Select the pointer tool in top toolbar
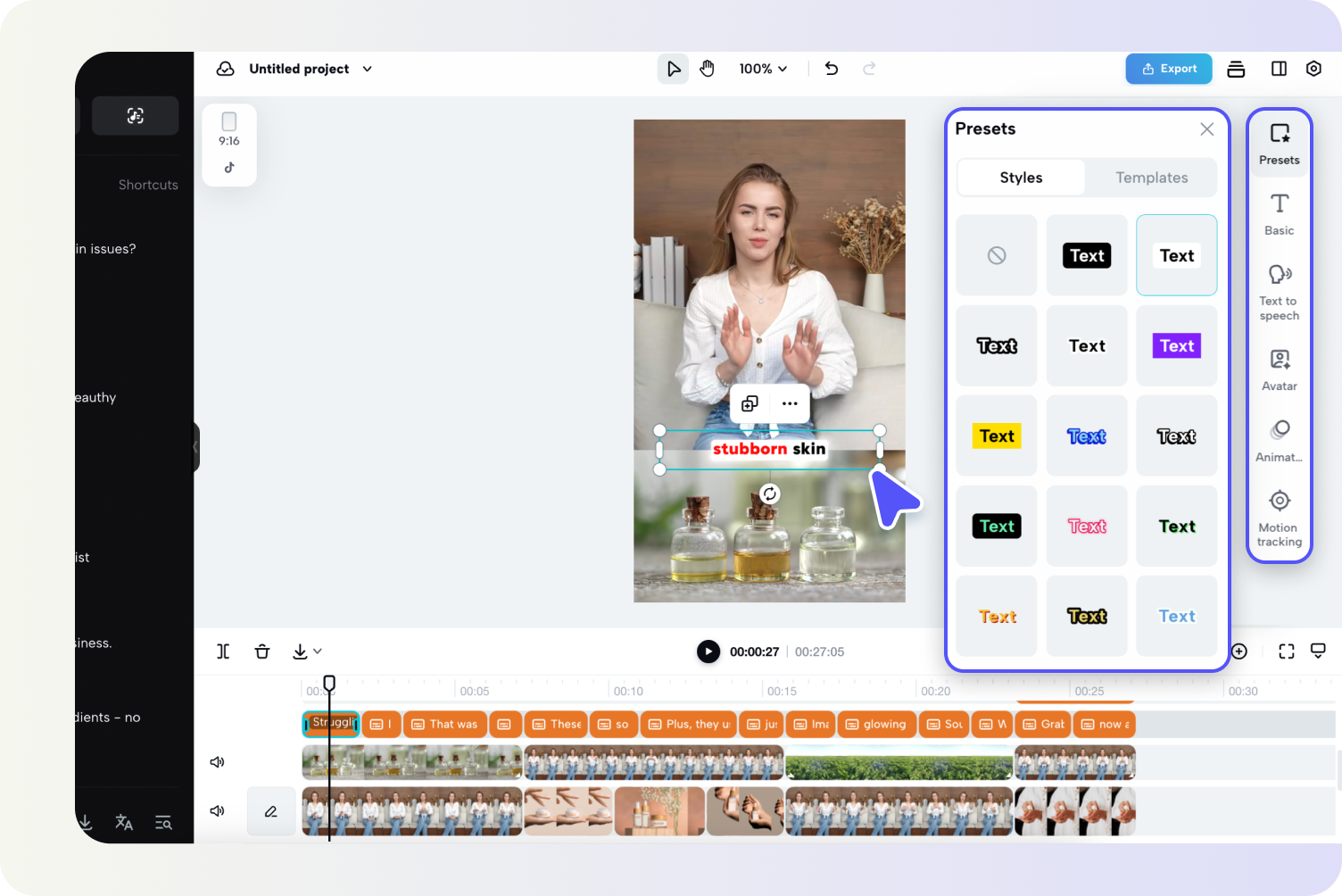Viewport: 1342px width, 896px height. click(673, 69)
